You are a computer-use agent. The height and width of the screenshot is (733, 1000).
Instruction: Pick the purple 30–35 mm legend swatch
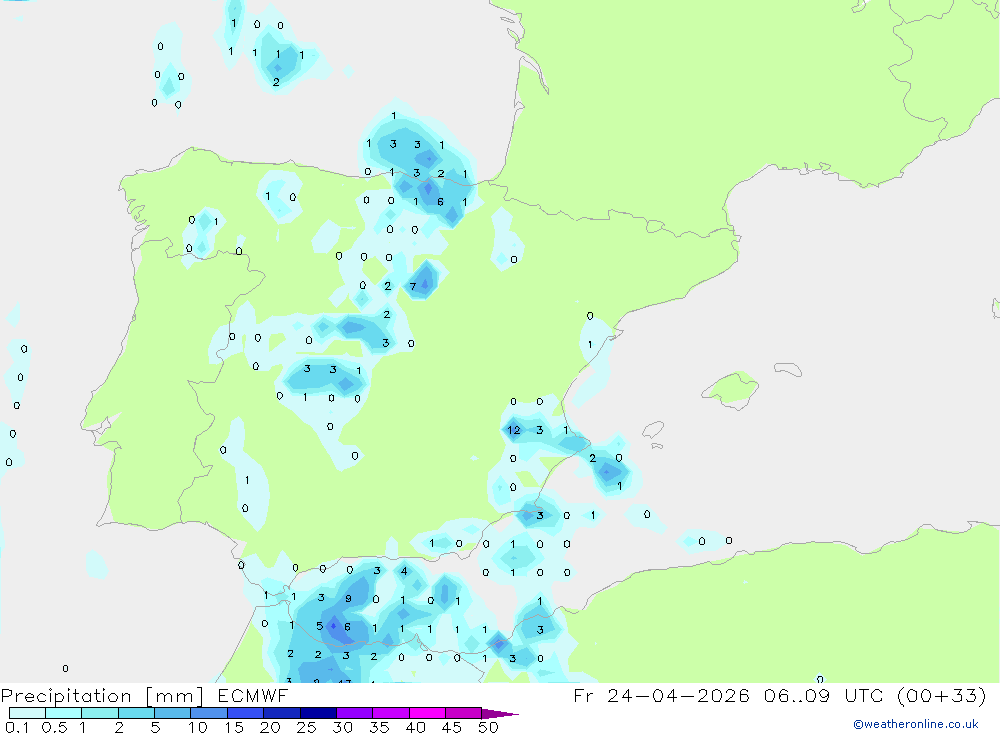click(x=355, y=713)
